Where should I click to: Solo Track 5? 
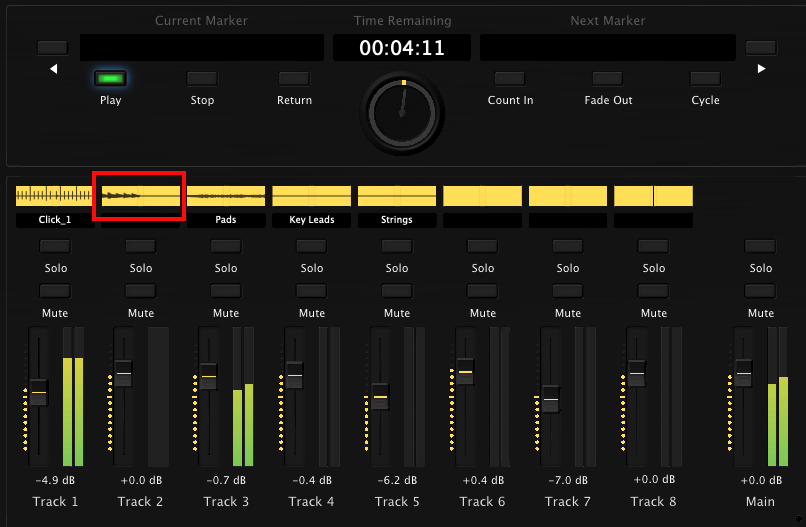pyautogui.click(x=397, y=246)
